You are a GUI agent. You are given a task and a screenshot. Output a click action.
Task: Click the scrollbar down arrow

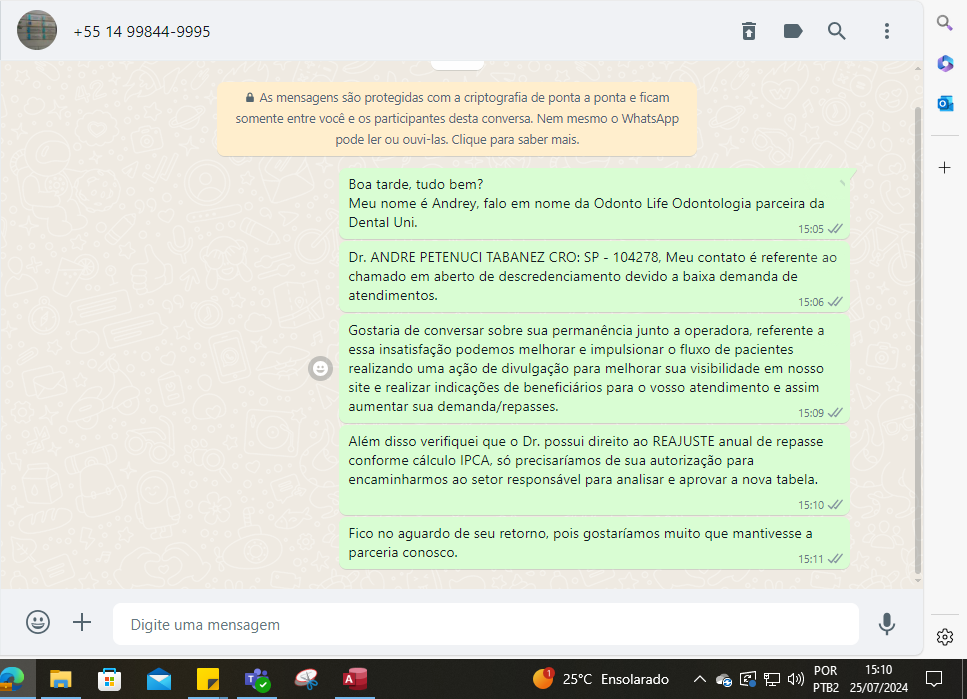pos(918,581)
